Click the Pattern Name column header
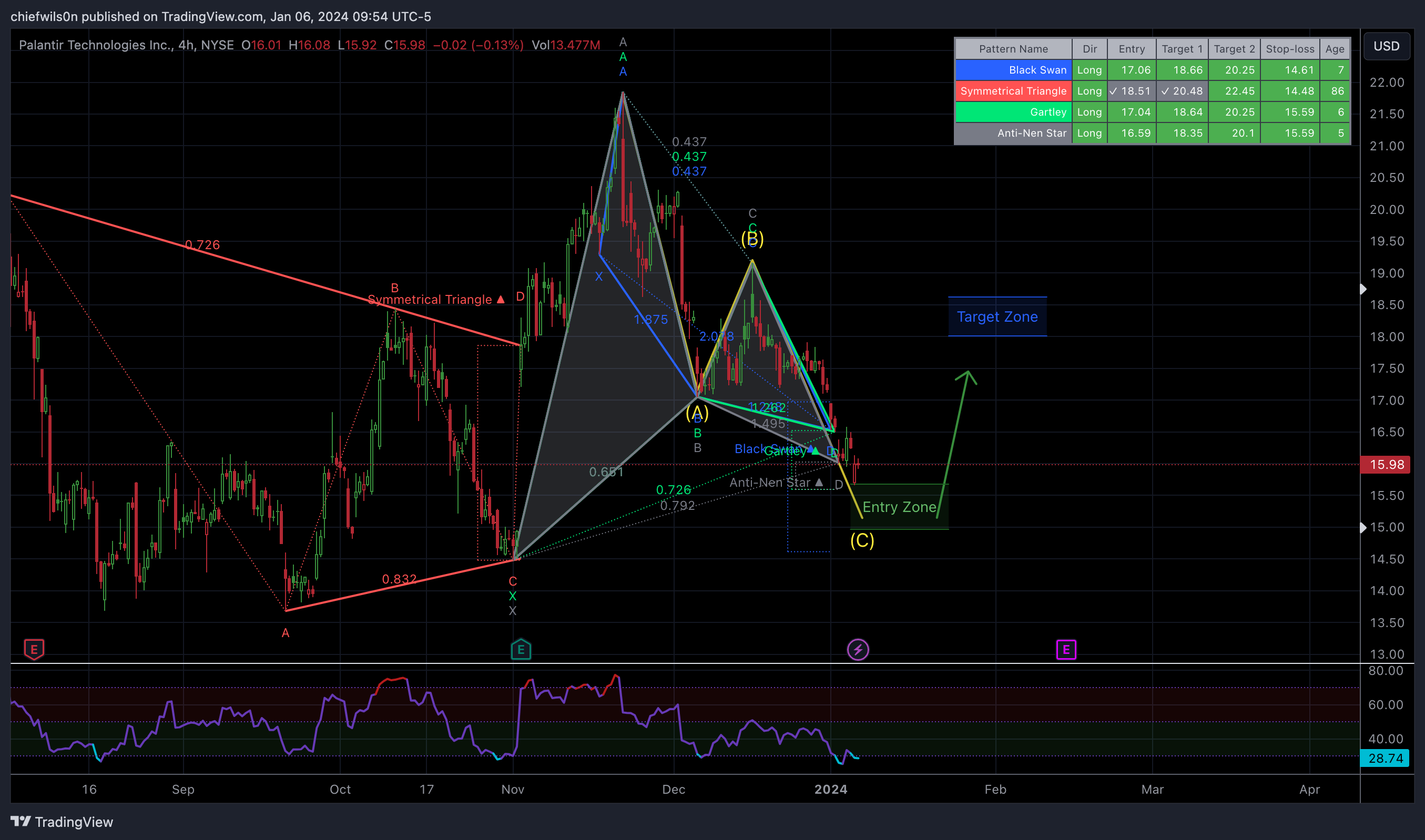The height and width of the screenshot is (840, 1425). (1013, 49)
